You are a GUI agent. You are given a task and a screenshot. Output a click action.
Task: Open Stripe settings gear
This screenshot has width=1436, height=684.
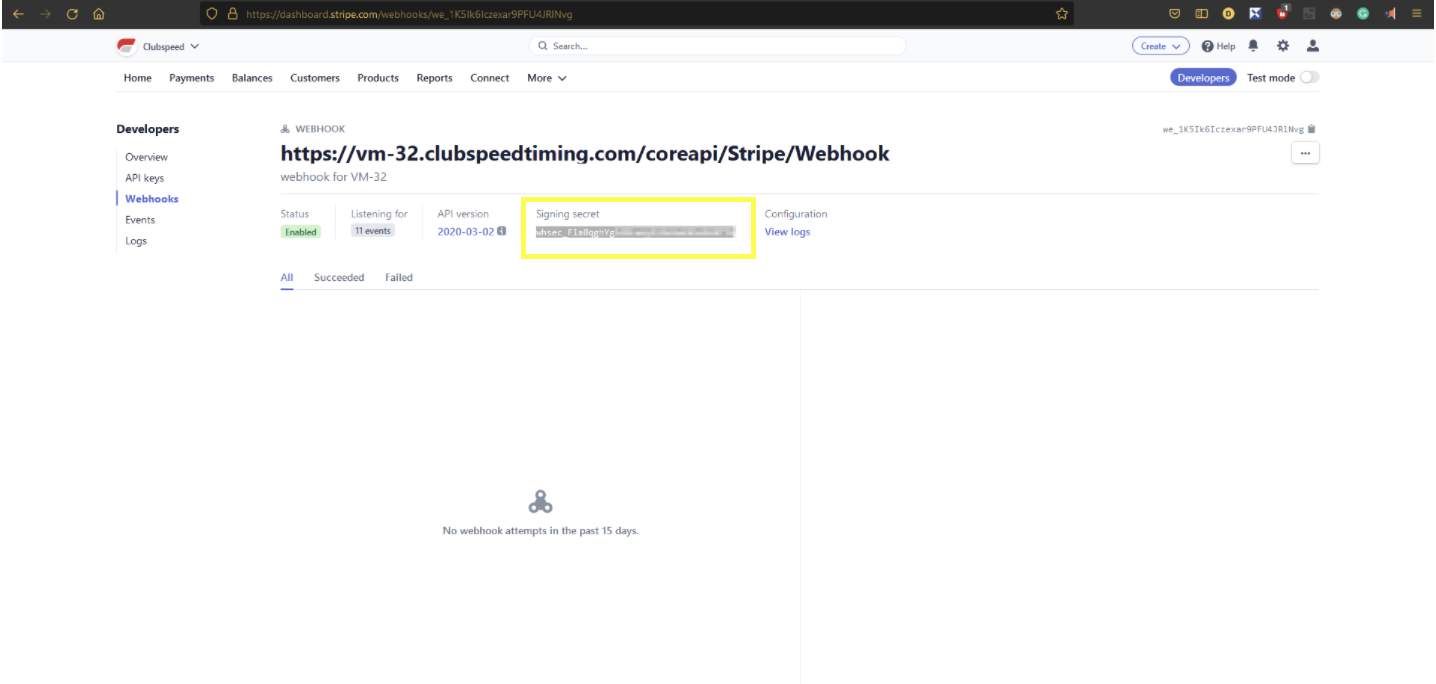pos(1283,46)
